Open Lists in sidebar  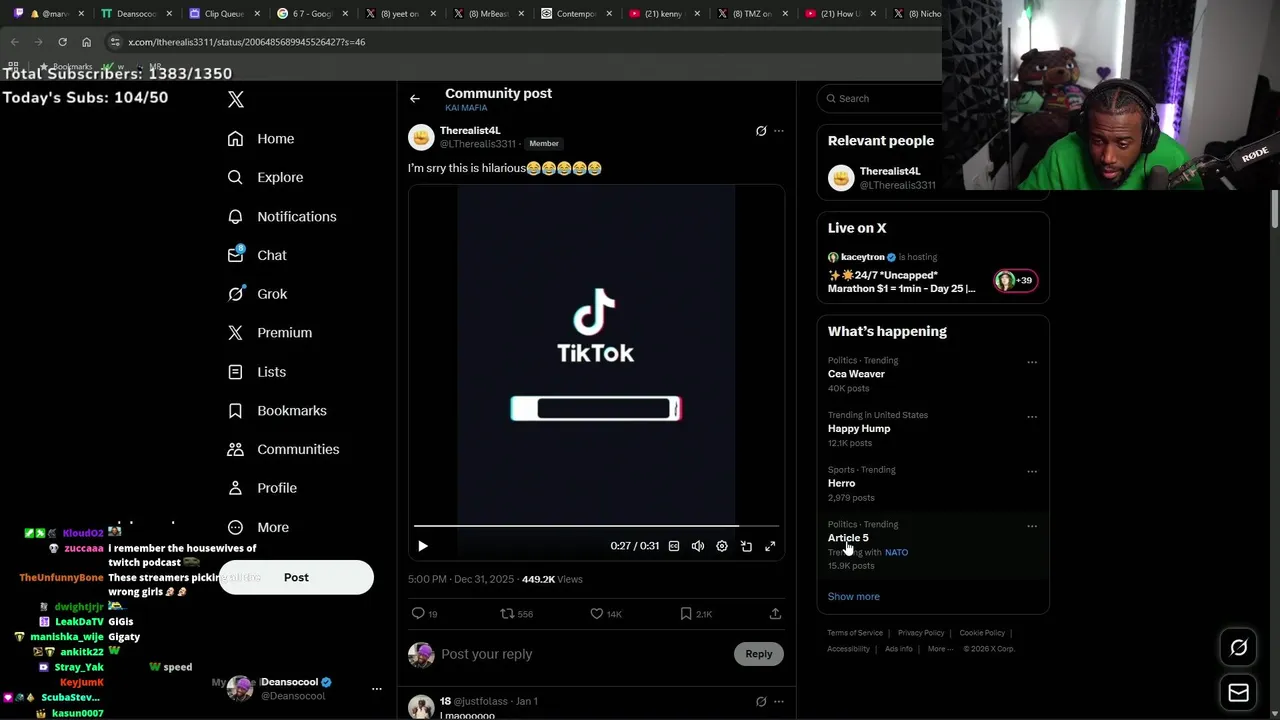pyautogui.click(x=257, y=372)
